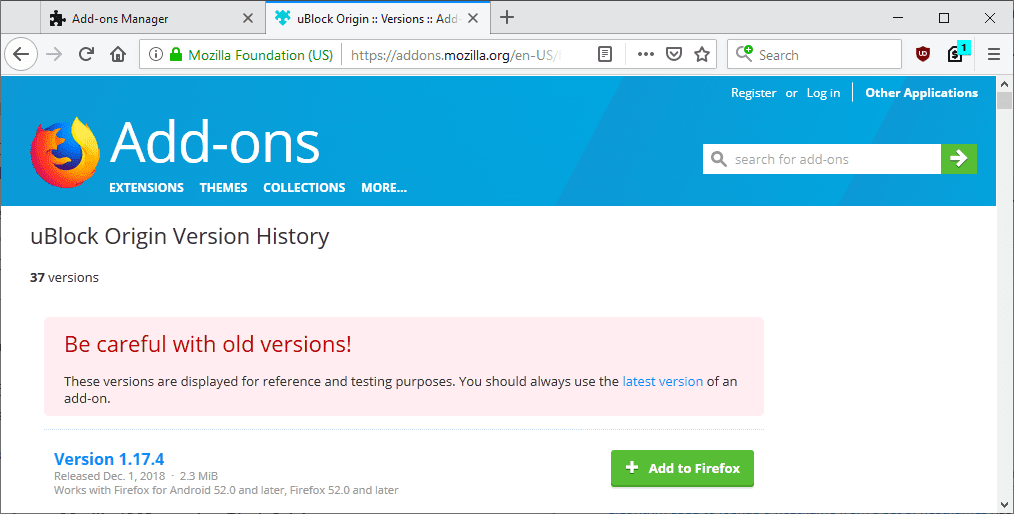The width and height of the screenshot is (1014, 514).
Task: Follow the latest version link
Action: (662, 381)
